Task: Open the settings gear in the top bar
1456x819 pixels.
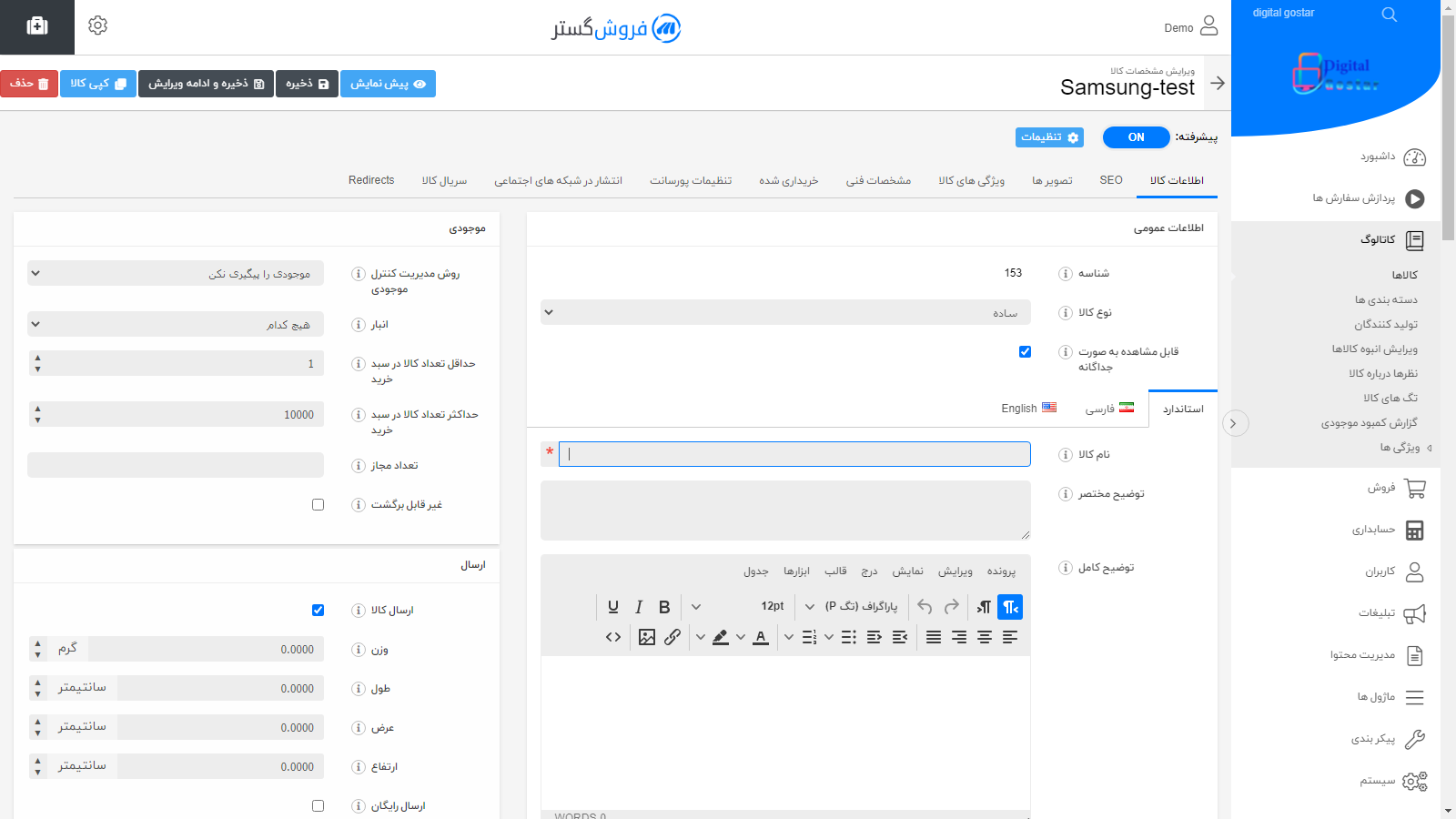Action: tap(98, 25)
